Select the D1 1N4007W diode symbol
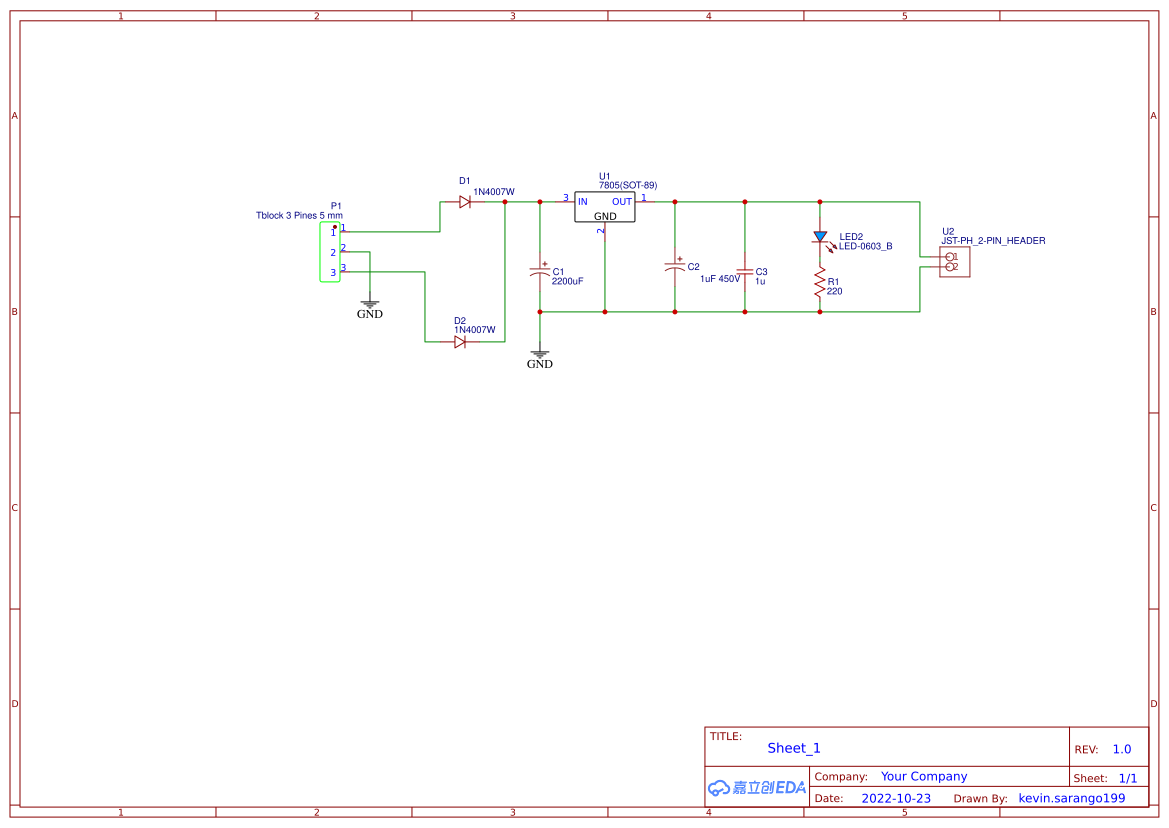Screen dimensions: 1169x828 (x=464, y=200)
